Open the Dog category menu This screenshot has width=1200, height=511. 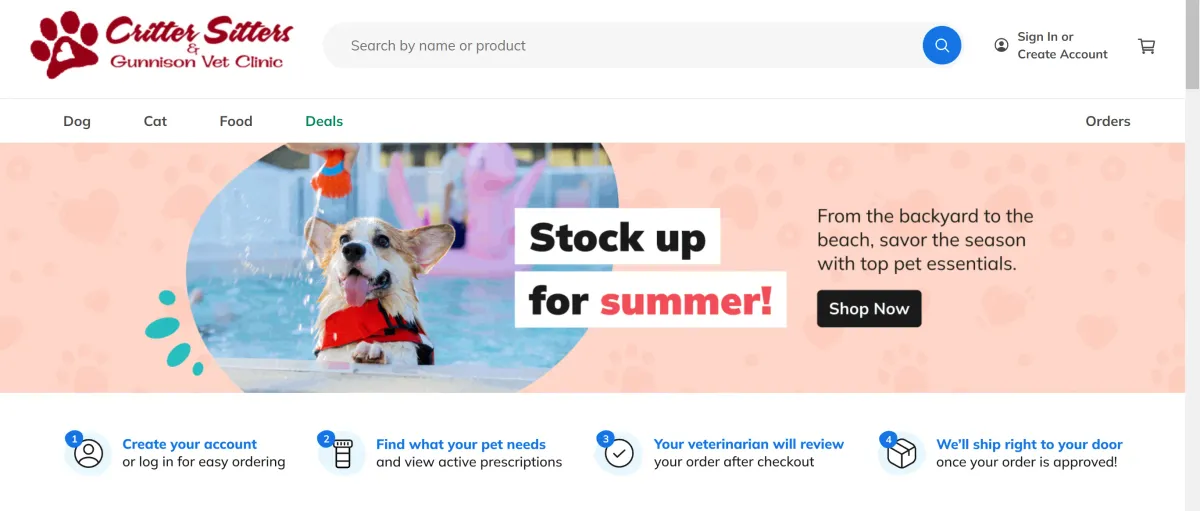(x=77, y=121)
